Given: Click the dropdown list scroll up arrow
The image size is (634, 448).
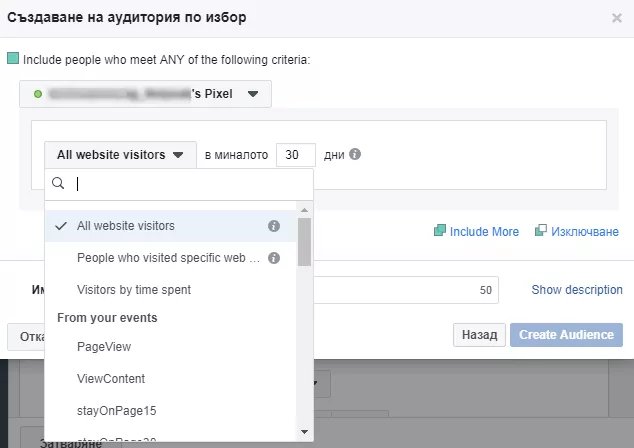Looking at the screenshot, I should [304, 210].
